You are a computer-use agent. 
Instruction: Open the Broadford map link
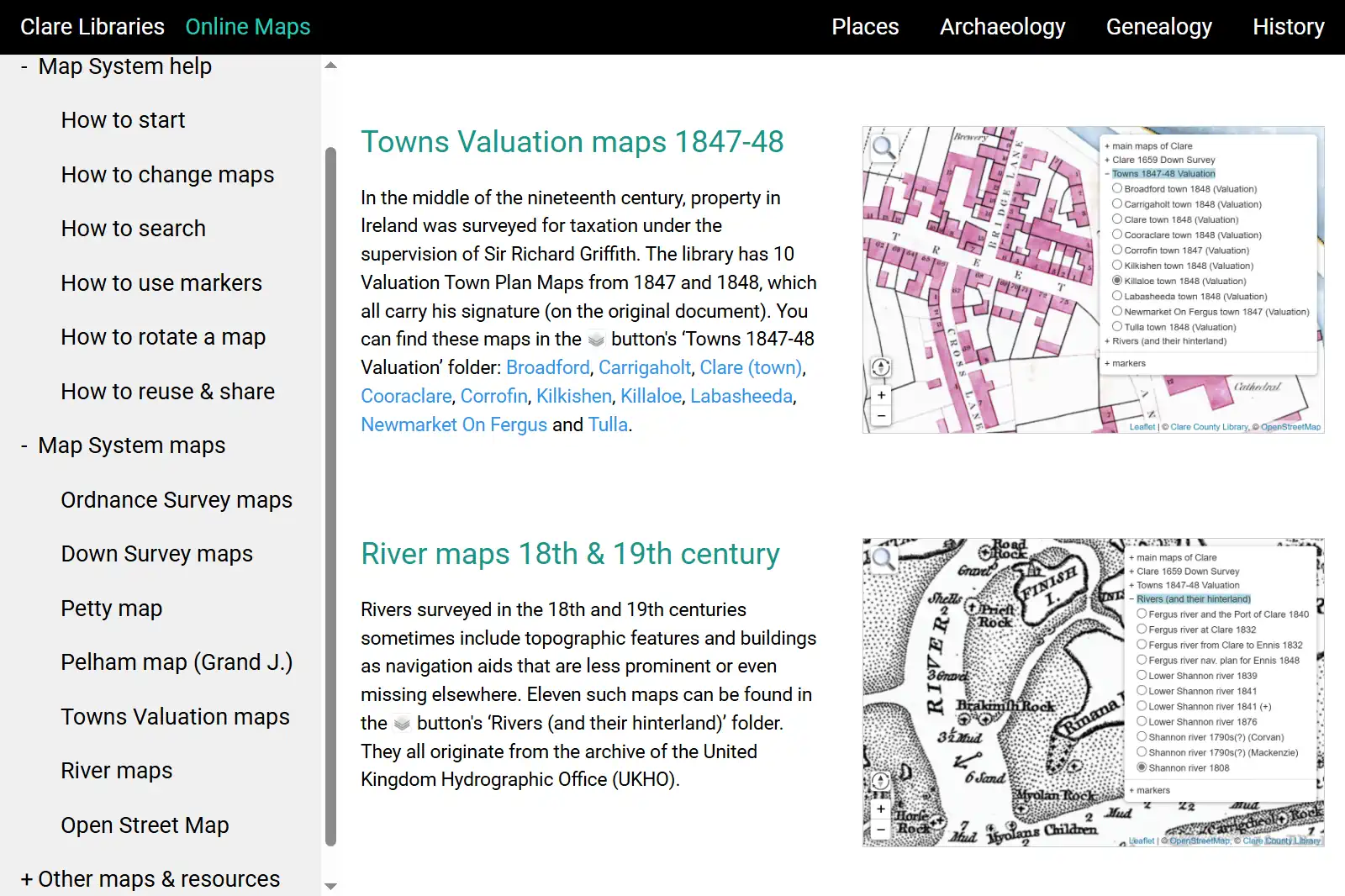tap(548, 368)
